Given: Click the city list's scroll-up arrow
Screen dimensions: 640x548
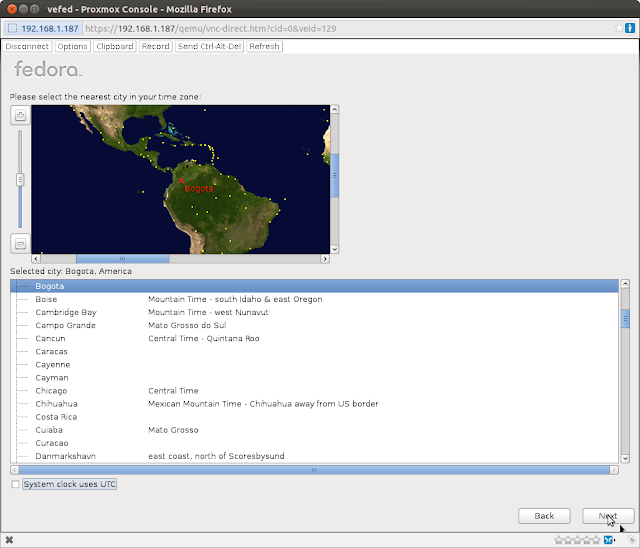Looking at the screenshot, I should click(625, 284).
